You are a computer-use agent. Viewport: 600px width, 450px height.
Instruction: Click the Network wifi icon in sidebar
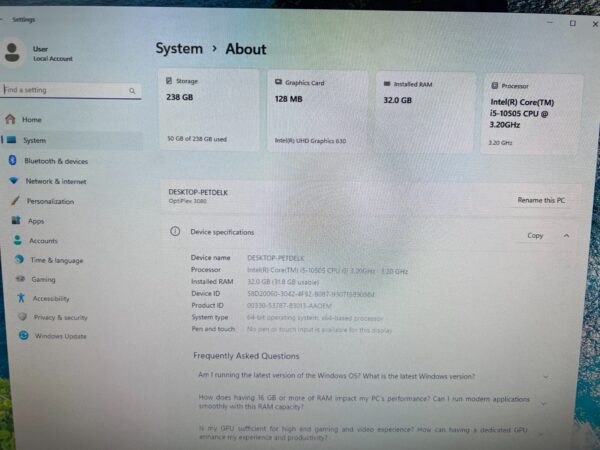click(14, 180)
